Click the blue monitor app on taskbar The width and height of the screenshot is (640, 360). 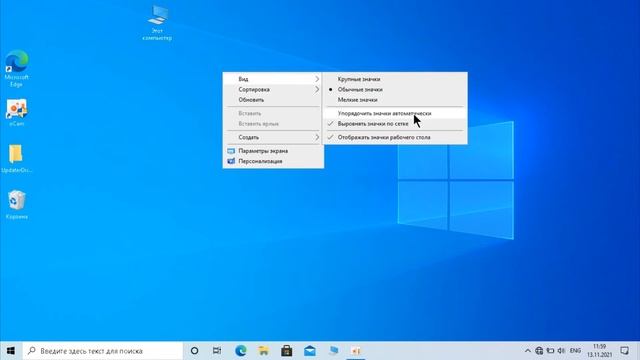333,351
